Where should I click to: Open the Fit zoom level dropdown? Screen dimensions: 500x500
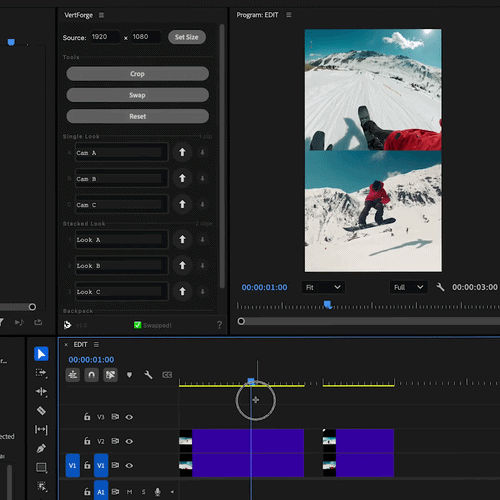pyautogui.click(x=323, y=287)
